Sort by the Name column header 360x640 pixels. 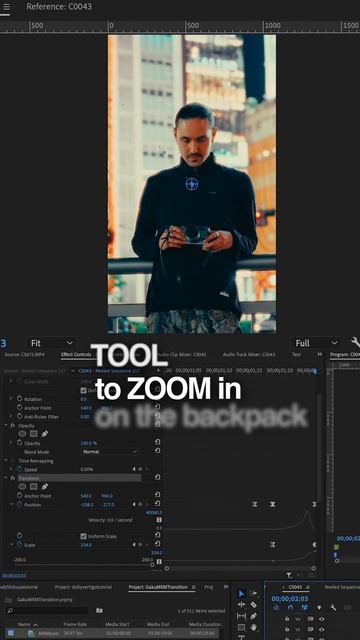[x=24, y=624]
